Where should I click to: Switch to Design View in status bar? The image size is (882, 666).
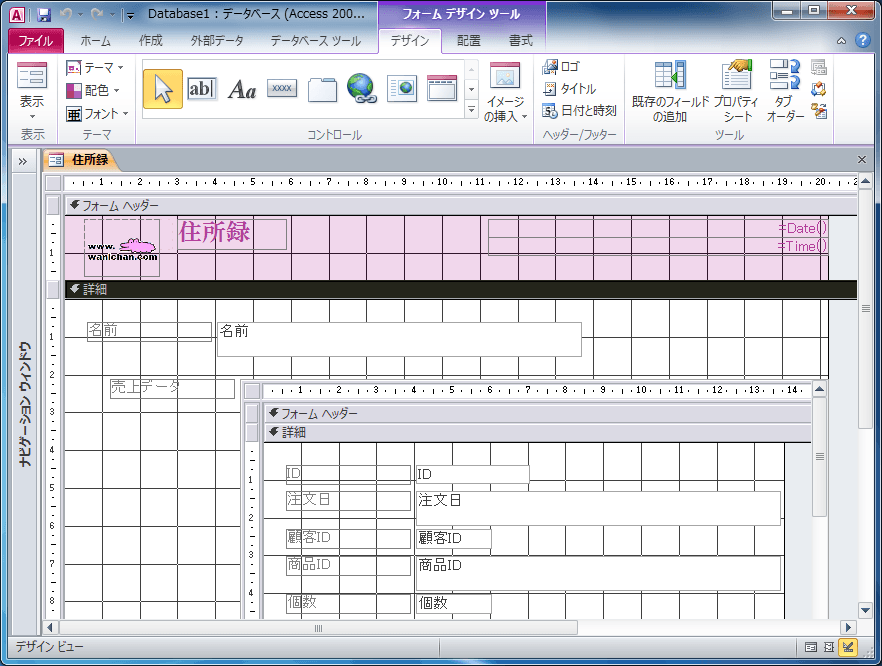pos(848,647)
